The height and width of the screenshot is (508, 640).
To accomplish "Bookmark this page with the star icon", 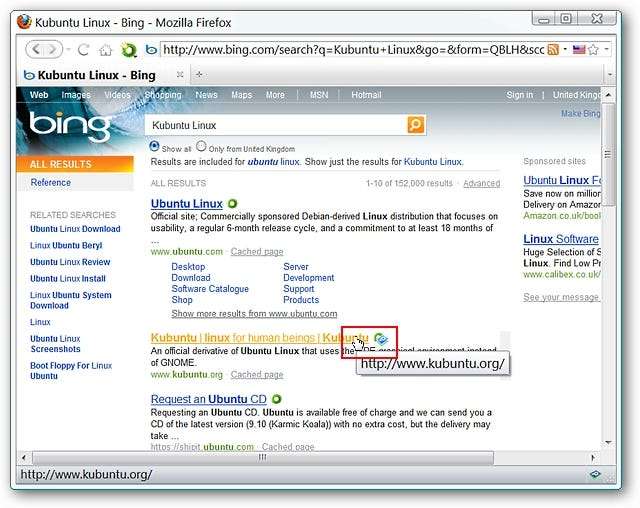I will pos(593,50).
